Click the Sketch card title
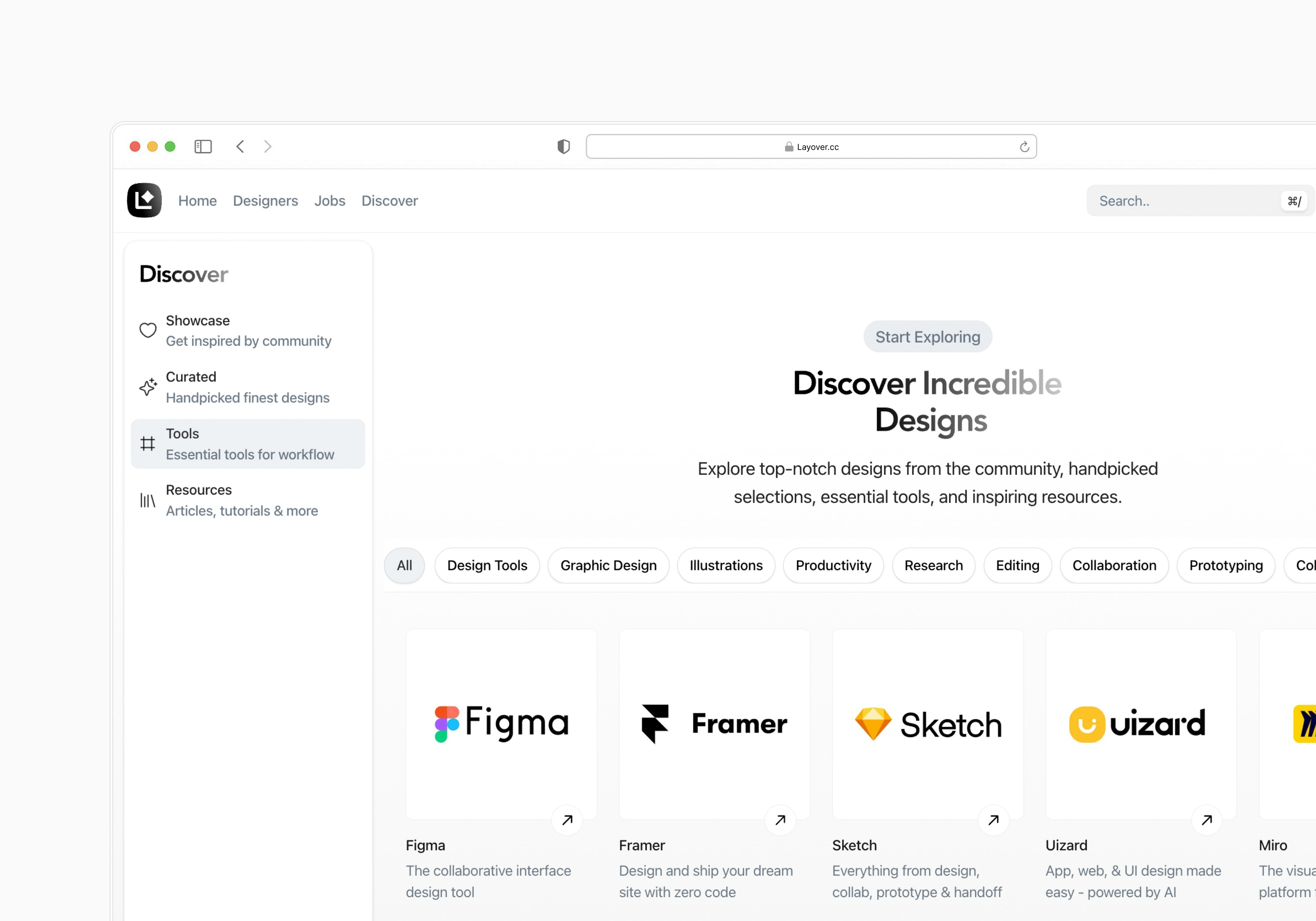The image size is (1316, 921). tap(855, 845)
